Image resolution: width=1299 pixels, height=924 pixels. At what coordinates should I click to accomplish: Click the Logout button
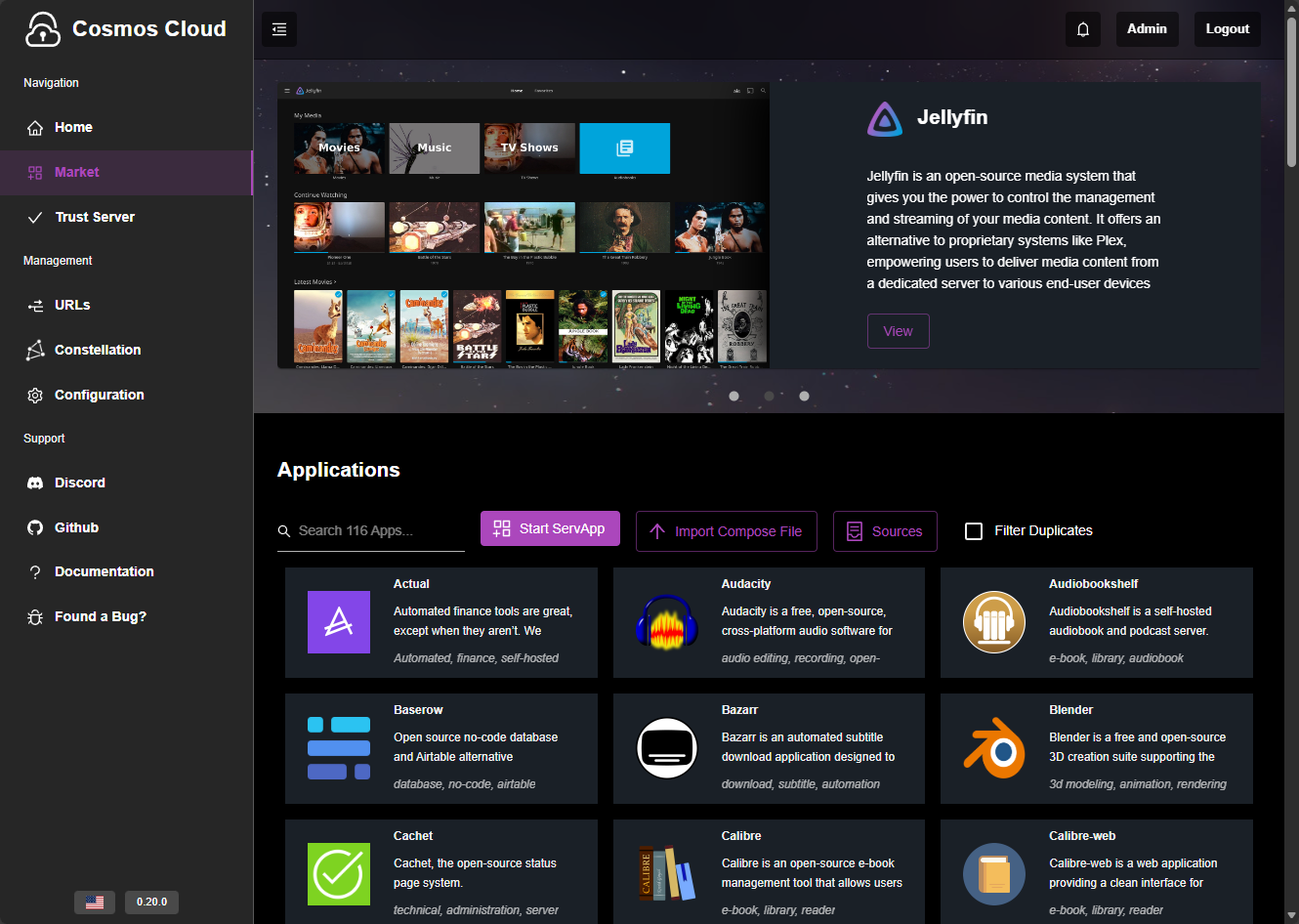pyautogui.click(x=1228, y=29)
